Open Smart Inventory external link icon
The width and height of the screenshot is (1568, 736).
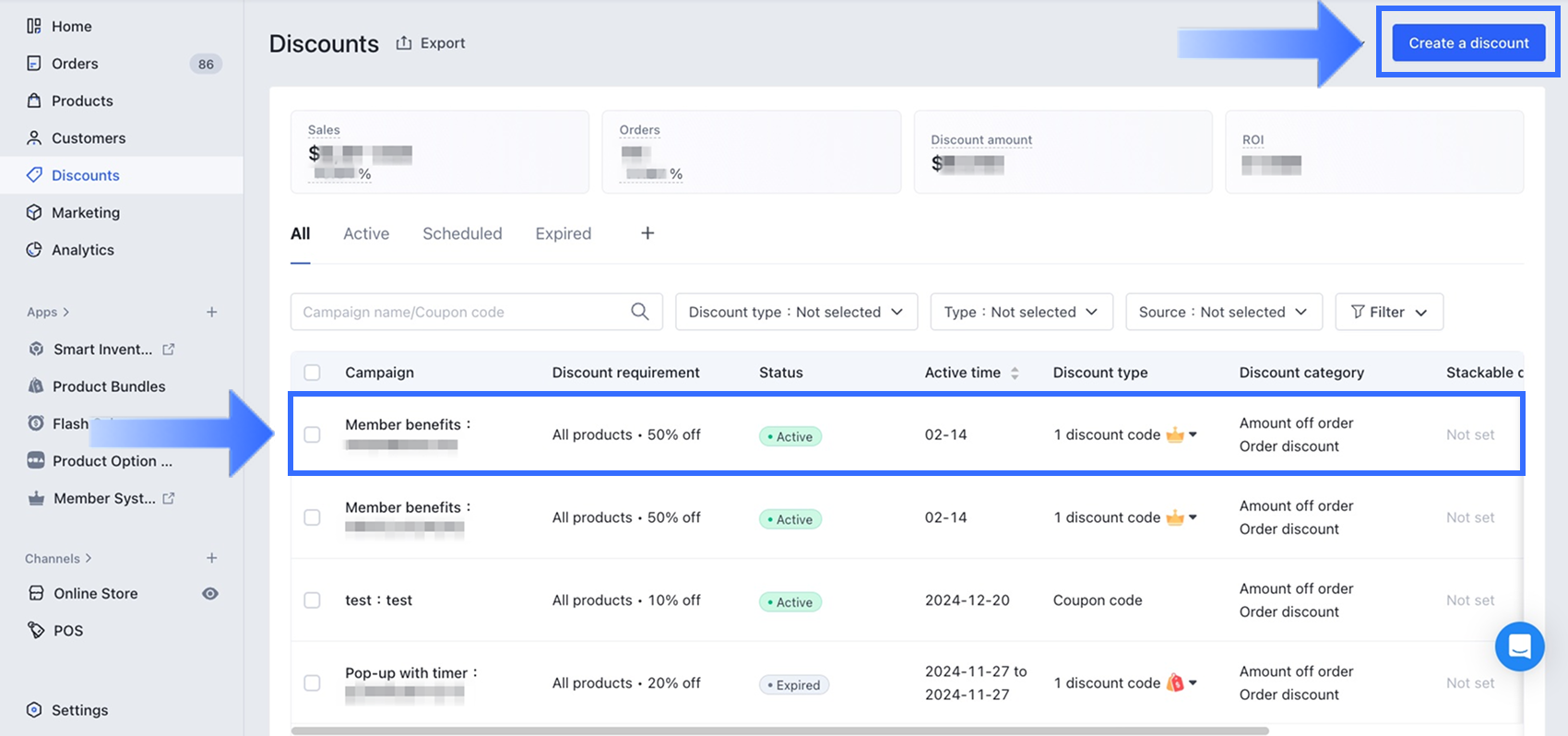tap(169, 350)
